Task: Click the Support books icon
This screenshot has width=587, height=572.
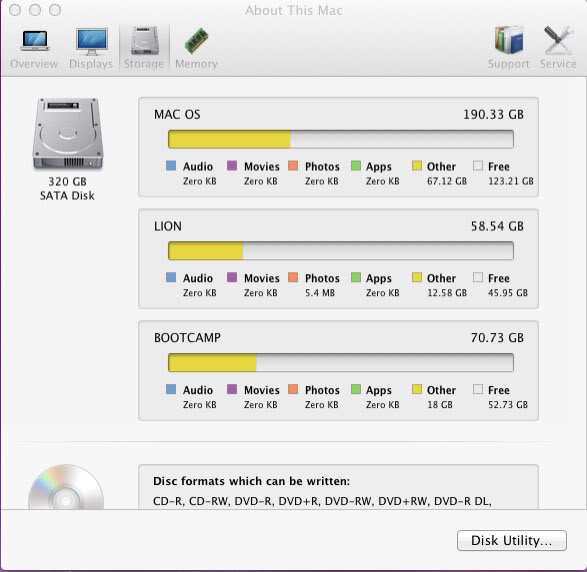Action: pos(508,40)
